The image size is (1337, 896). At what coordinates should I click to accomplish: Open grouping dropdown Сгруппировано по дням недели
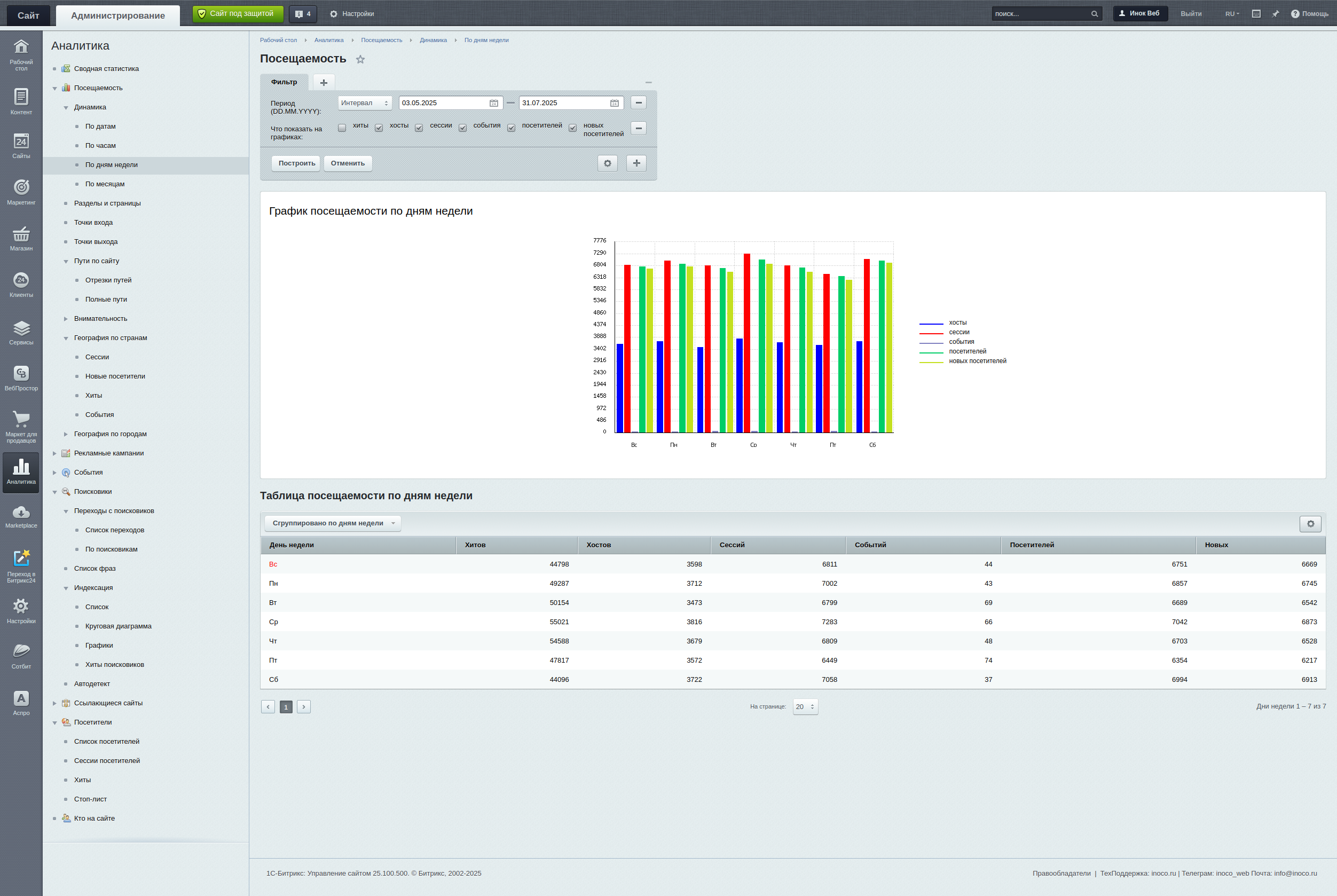[x=333, y=523]
